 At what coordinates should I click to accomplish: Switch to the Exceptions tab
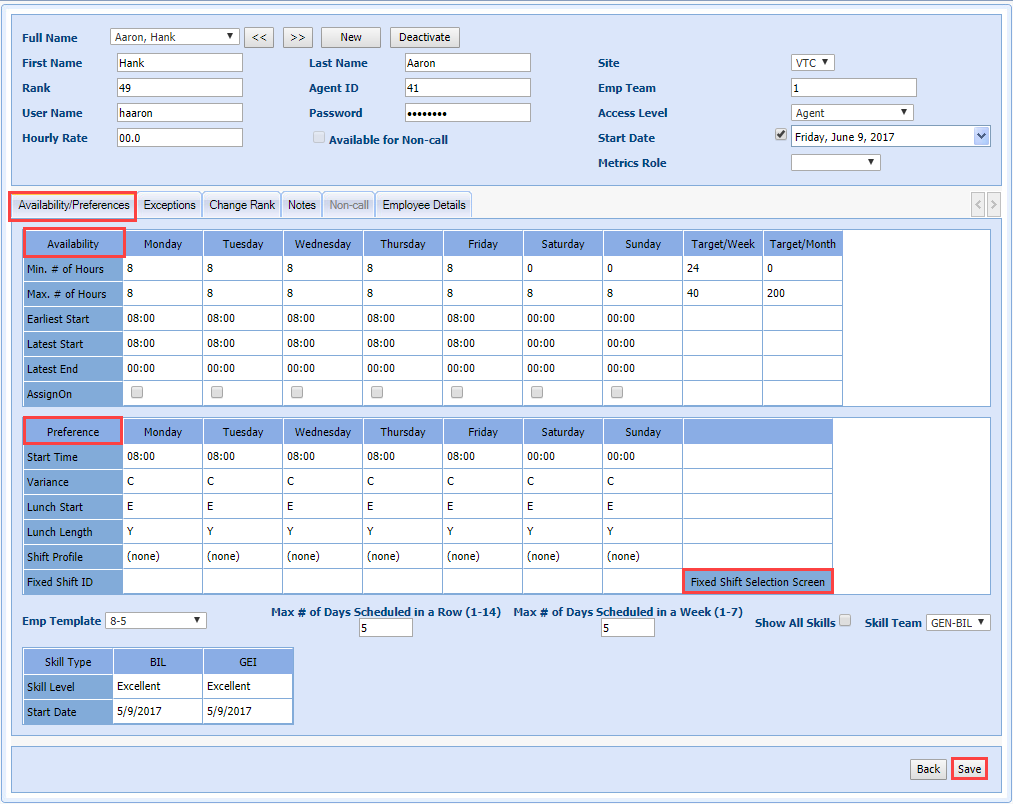[x=169, y=205]
